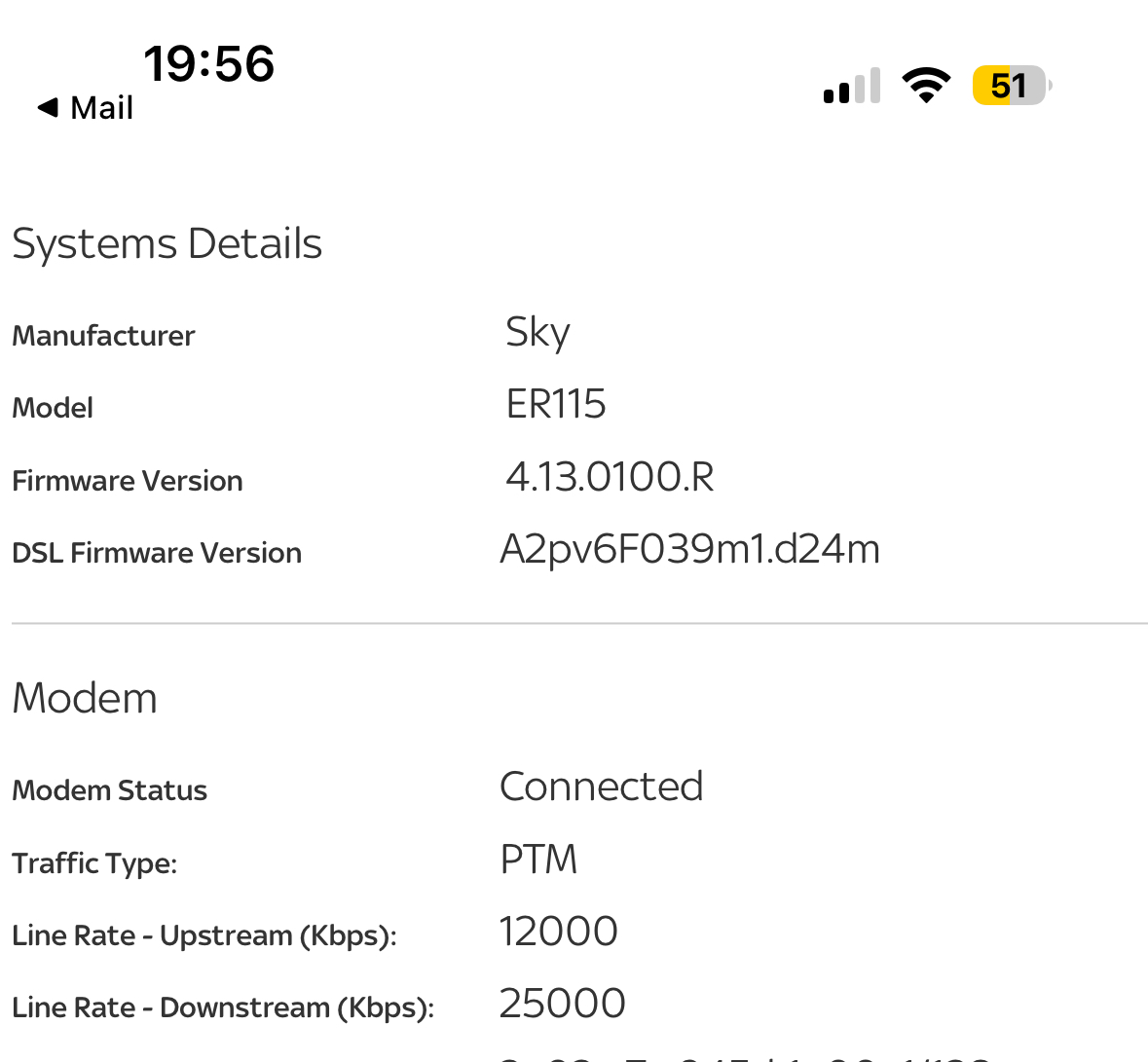Screen dimensions: 1148x1062
Task: Click the Line Rate - Upstream label
Action: pyautogui.click(x=204, y=935)
